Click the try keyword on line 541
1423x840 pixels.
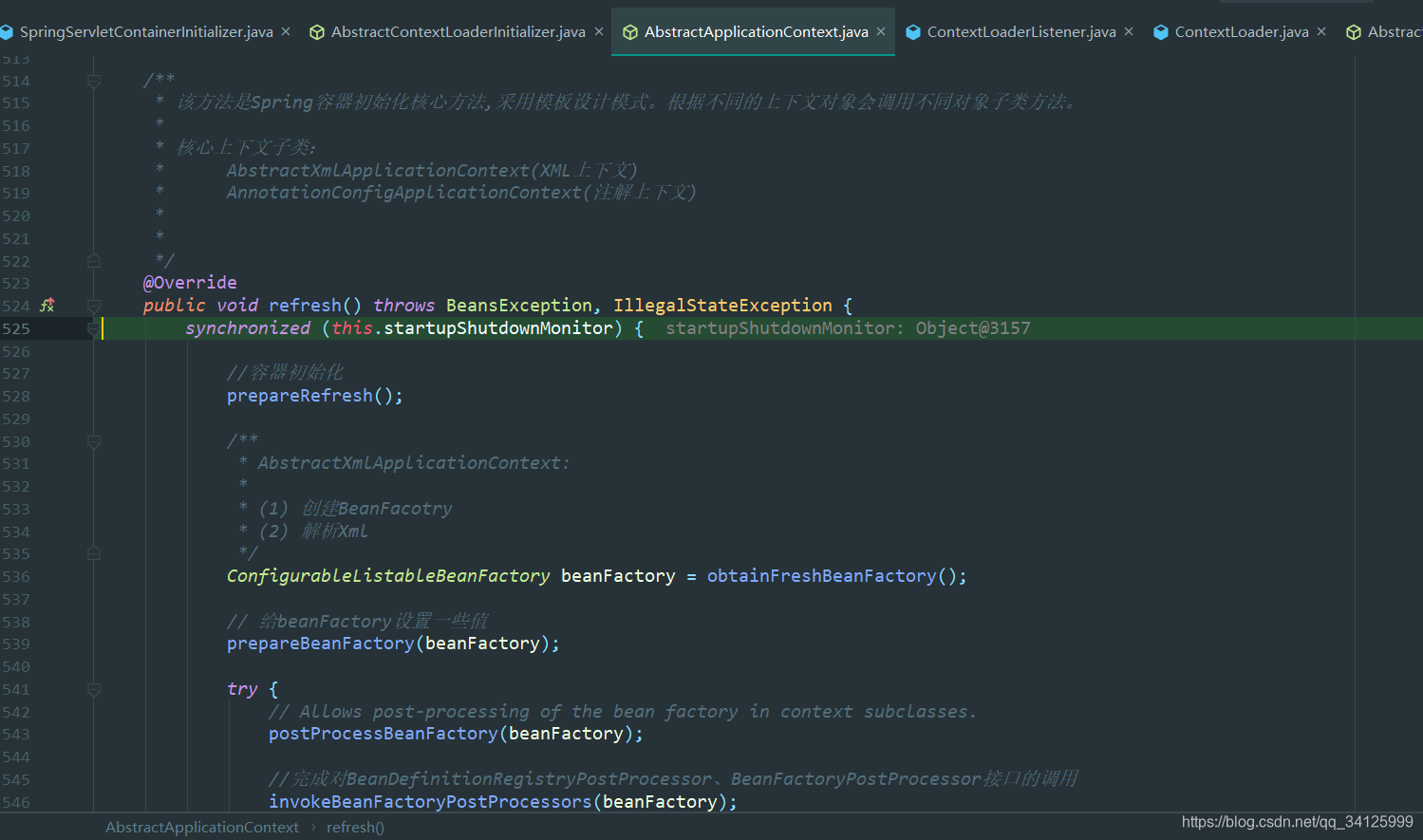tap(242, 689)
